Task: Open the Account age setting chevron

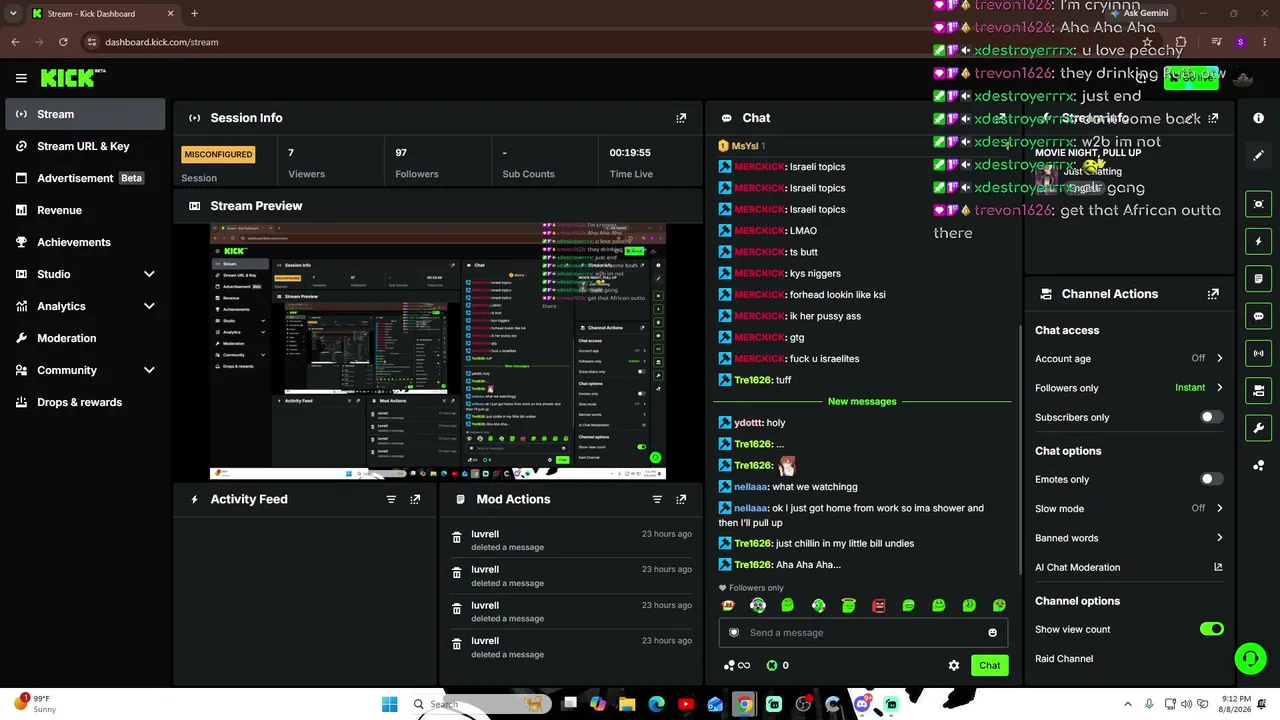Action: (x=1219, y=358)
